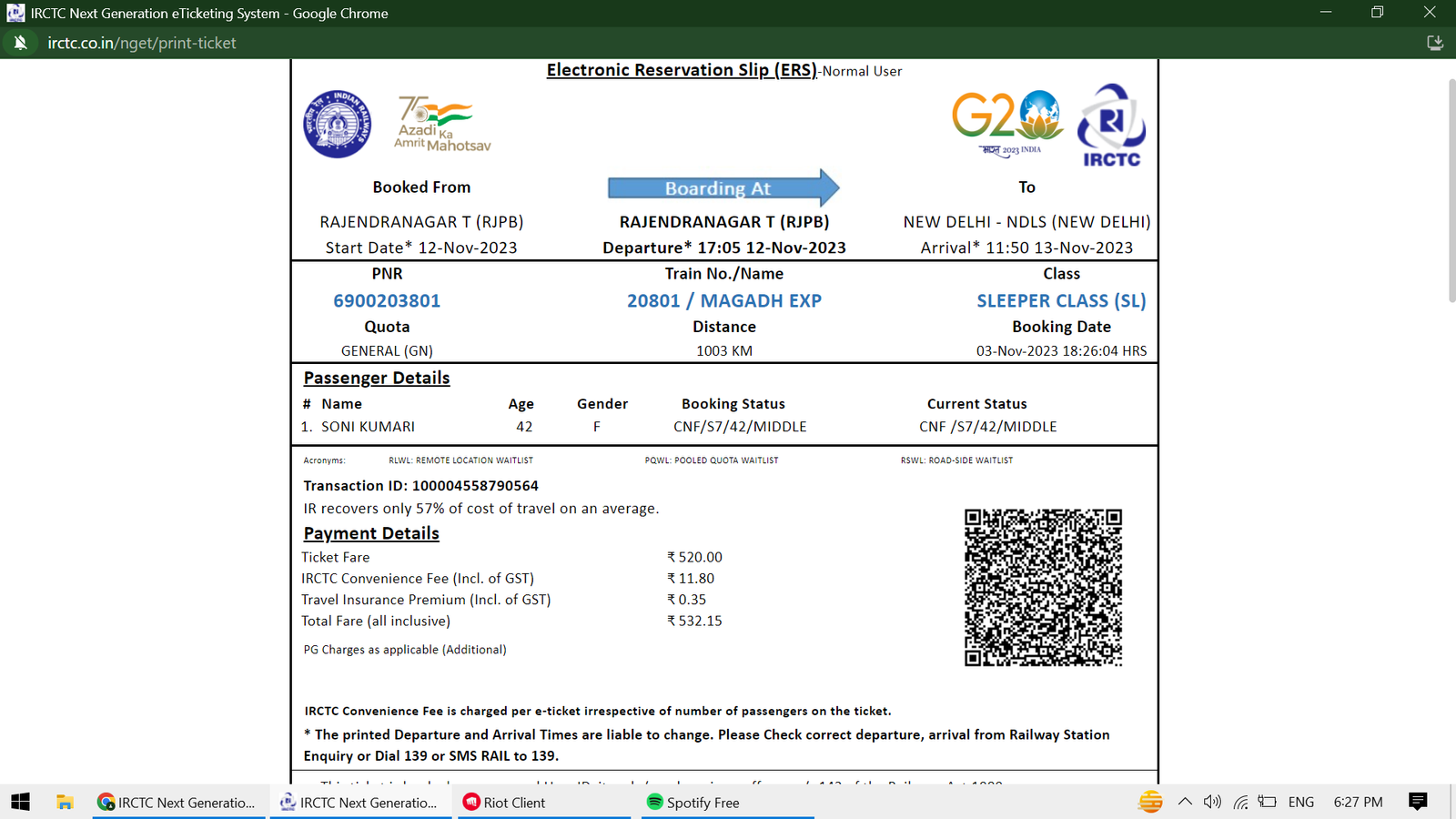Switch to Riot Client taskbar item
1456x819 pixels.
(543, 802)
